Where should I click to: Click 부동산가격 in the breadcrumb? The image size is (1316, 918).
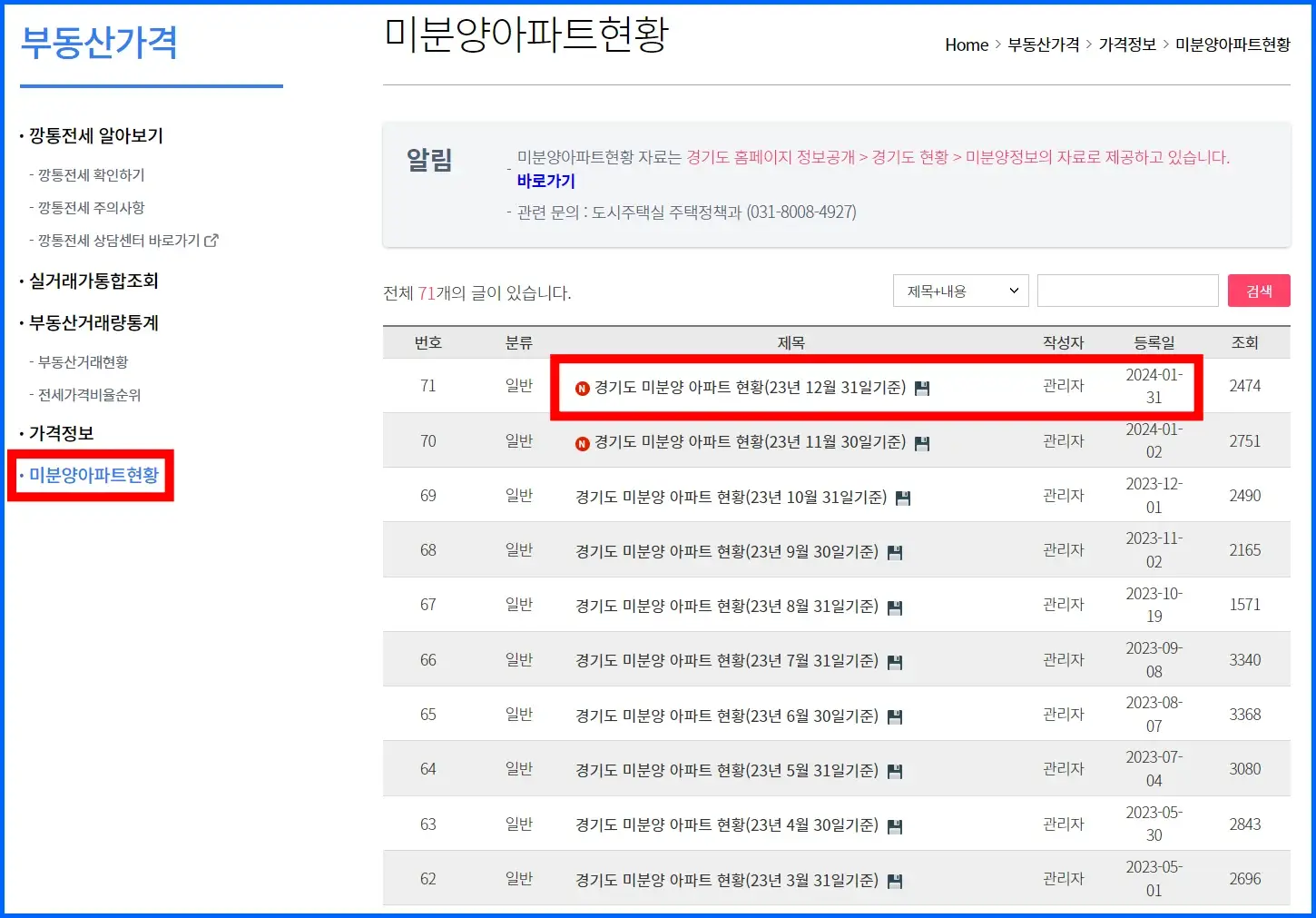click(1044, 44)
